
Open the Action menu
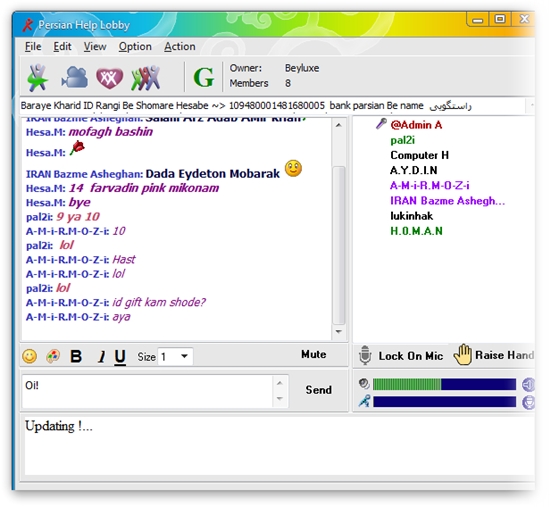coord(180,46)
